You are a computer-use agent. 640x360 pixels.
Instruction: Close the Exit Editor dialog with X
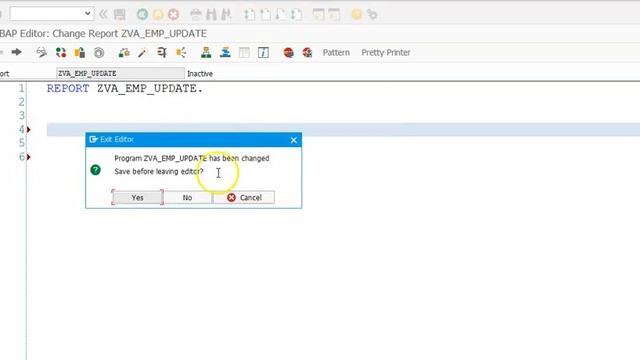click(x=293, y=140)
